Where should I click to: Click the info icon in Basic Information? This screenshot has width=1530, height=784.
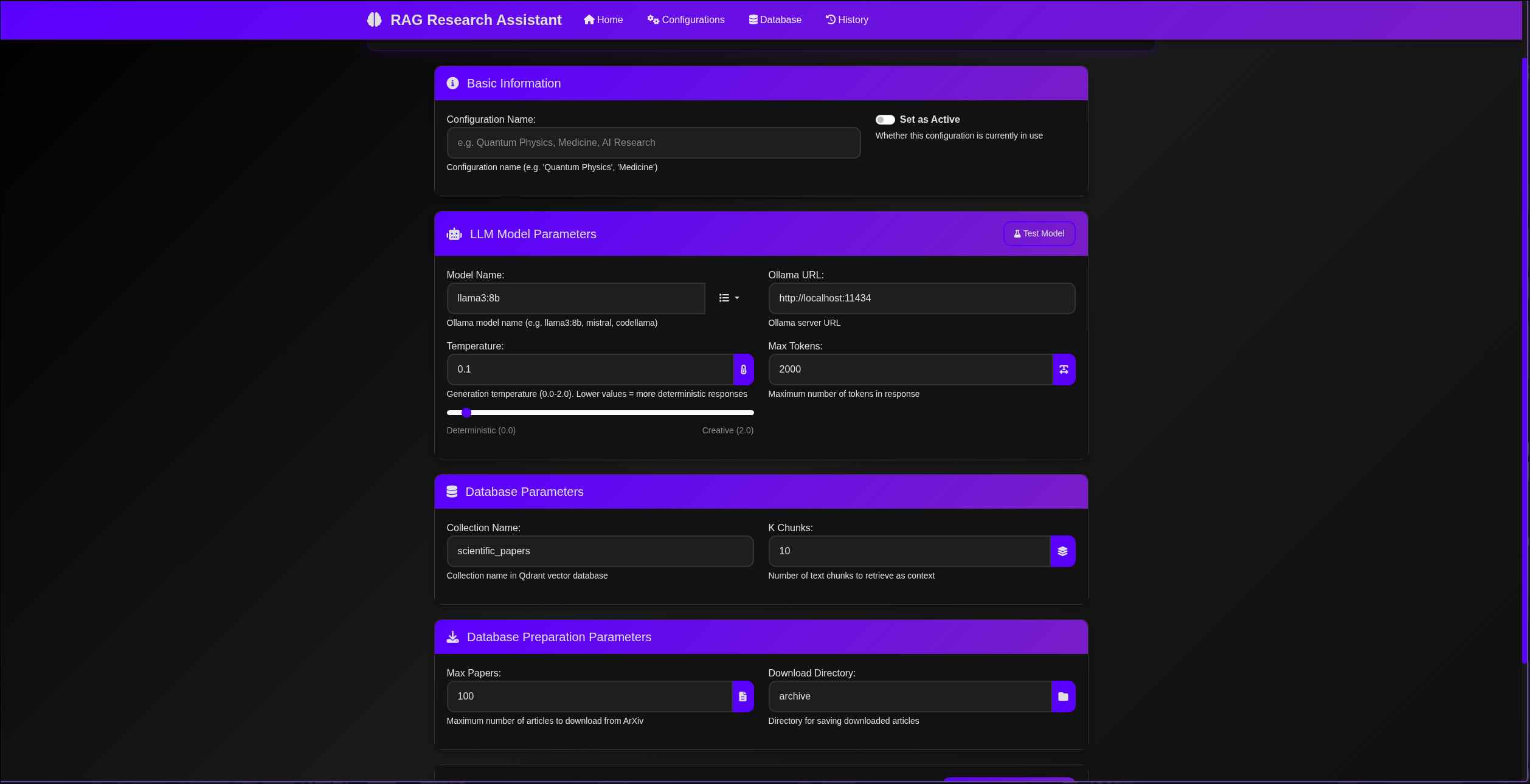[452, 83]
